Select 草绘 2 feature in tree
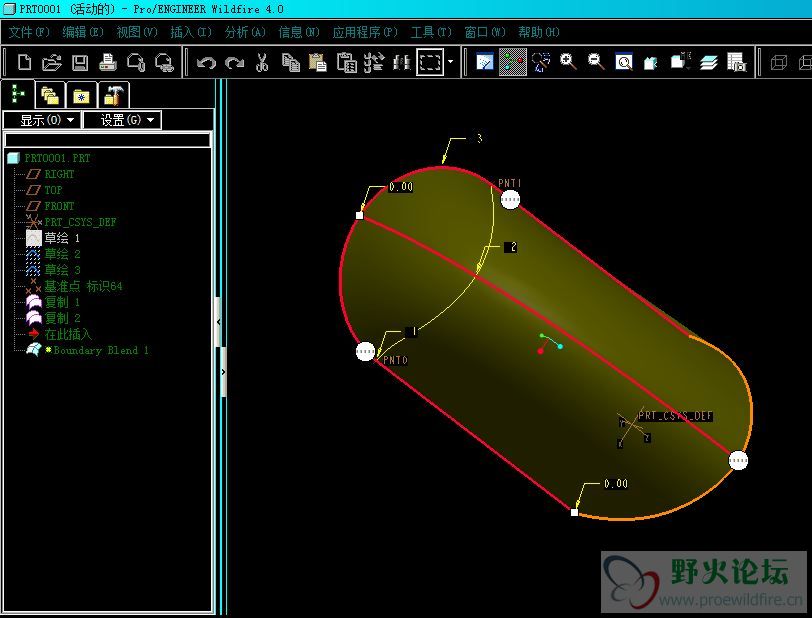The image size is (812, 618). click(62, 254)
